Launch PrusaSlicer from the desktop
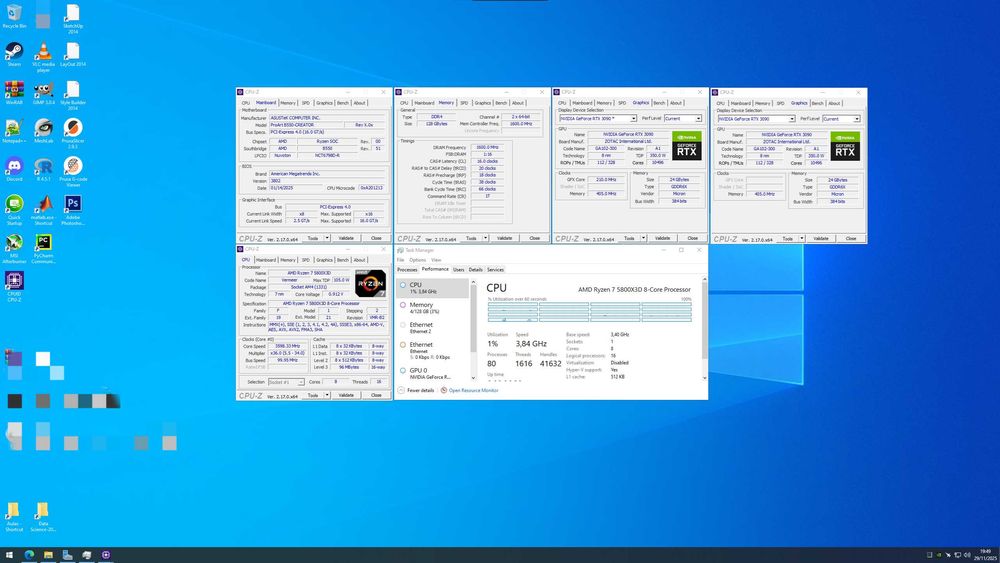The height and width of the screenshot is (563, 1000). (x=73, y=133)
